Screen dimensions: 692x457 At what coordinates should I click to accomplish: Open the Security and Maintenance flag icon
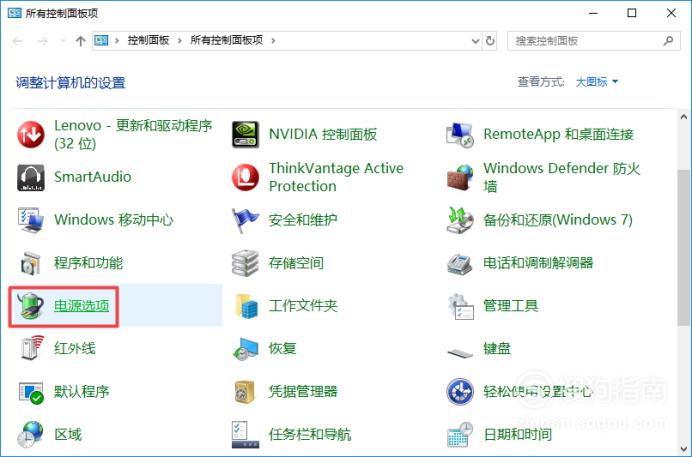pyautogui.click(x=245, y=220)
